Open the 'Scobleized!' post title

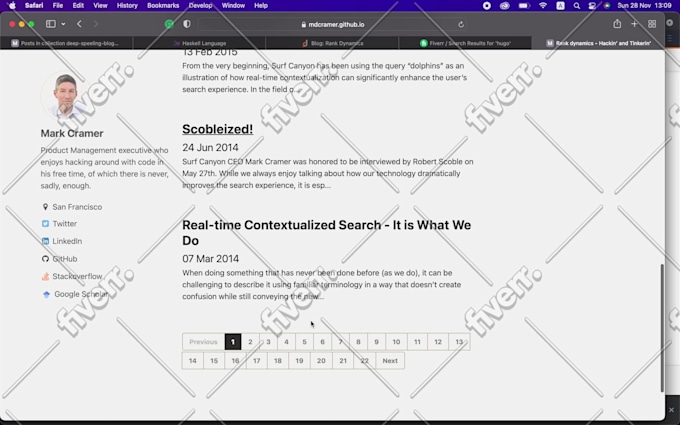point(217,129)
